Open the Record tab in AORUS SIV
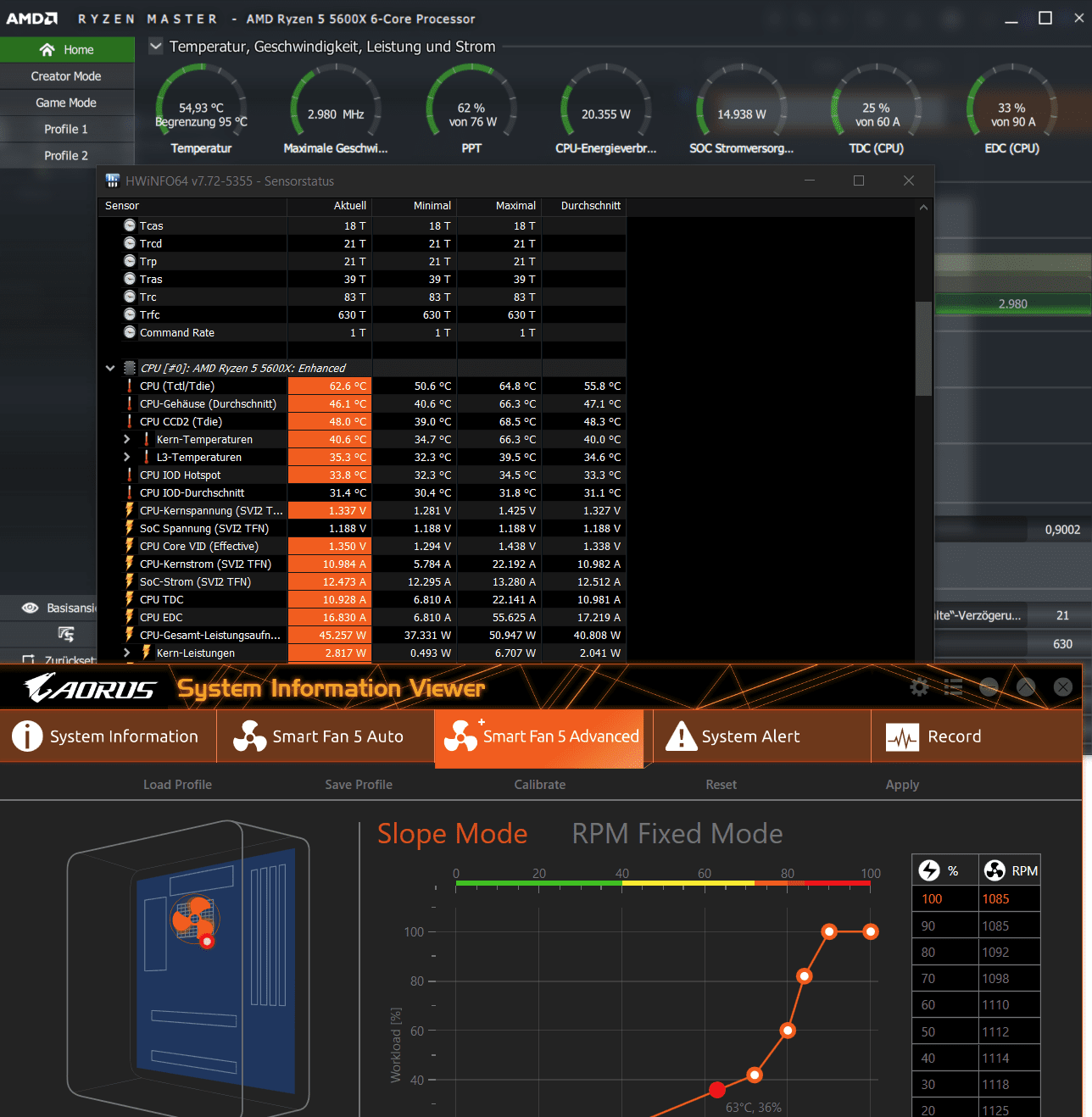Screen dimensions: 1092x1117 coord(977,736)
